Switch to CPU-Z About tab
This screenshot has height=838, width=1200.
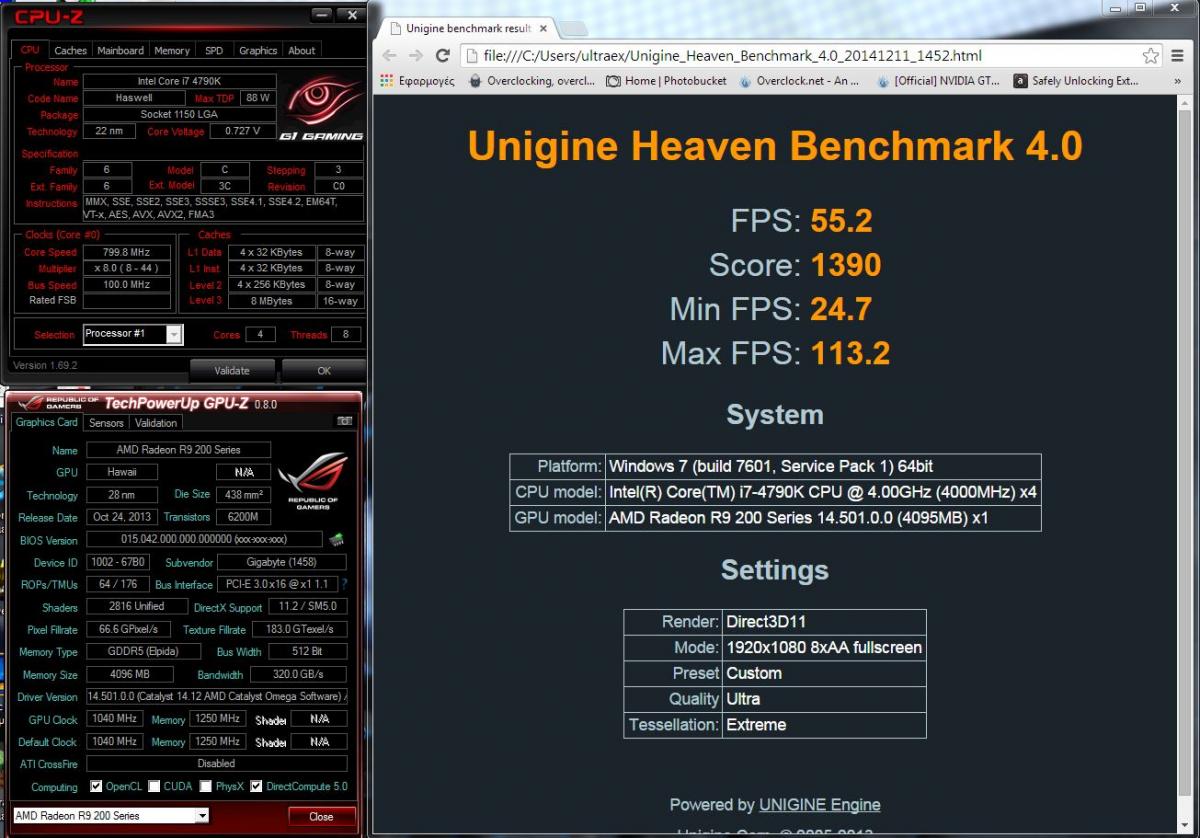click(x=302, y=50)
